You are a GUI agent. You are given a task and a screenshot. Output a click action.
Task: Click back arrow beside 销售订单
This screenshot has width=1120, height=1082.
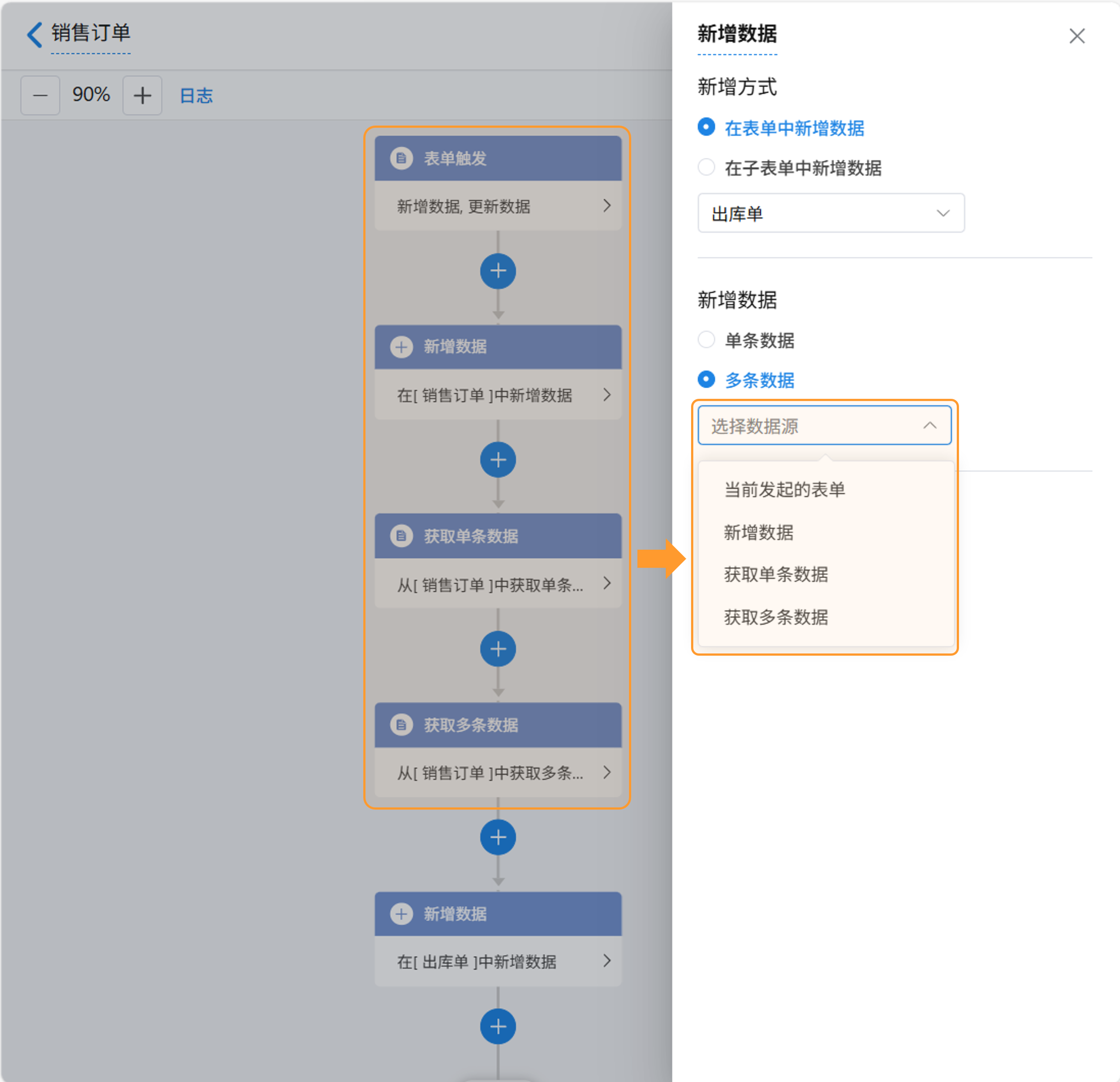[x=35, y=34]
